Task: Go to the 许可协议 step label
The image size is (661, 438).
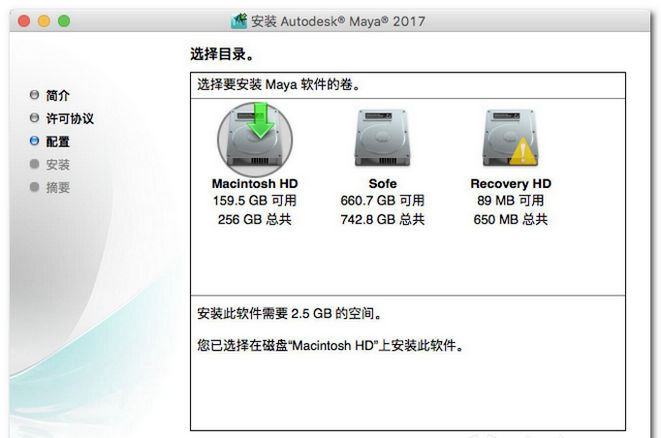Action: pos(70,118)
